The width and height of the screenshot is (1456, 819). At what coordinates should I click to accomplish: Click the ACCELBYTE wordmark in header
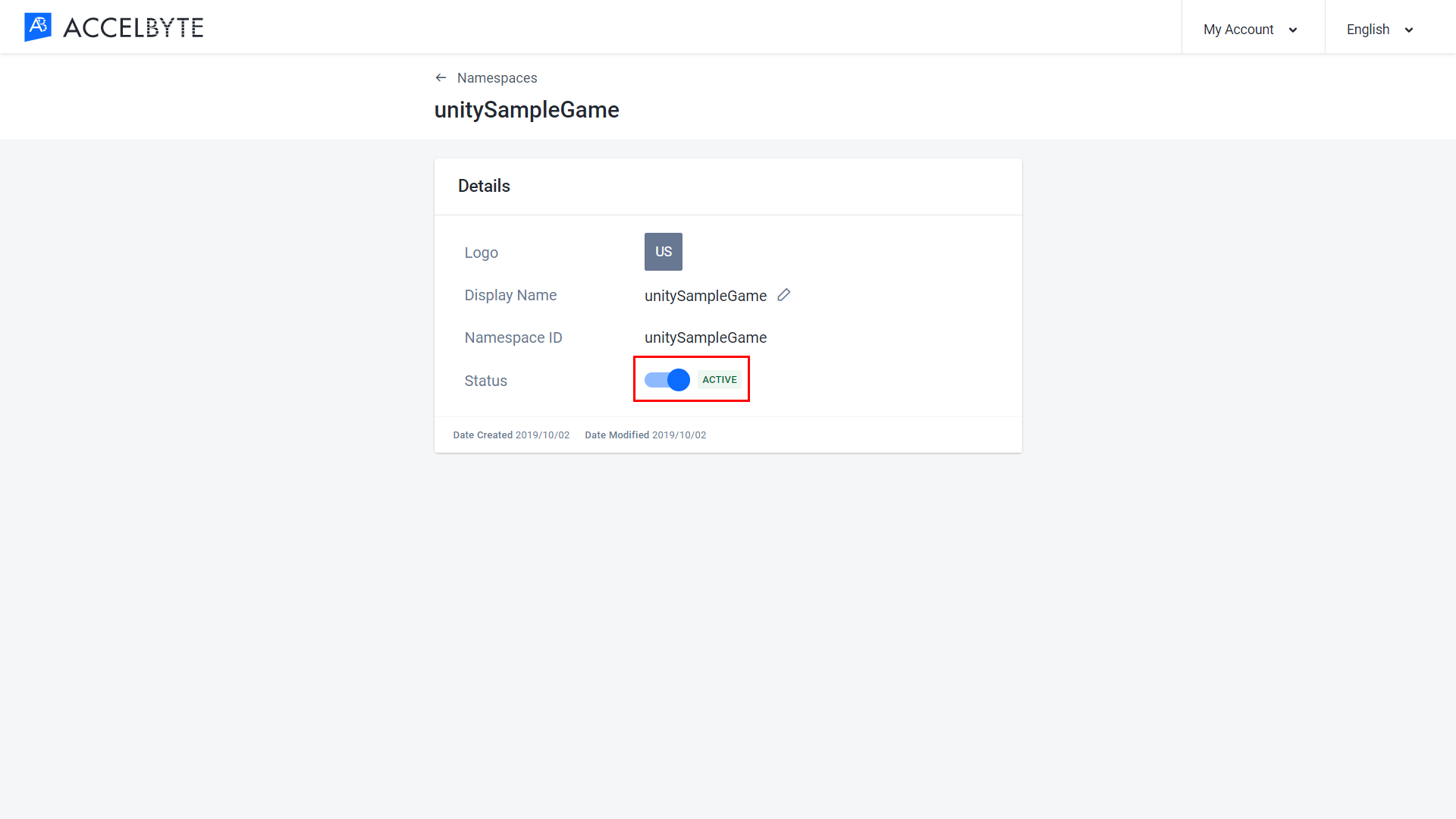(133, 28)
